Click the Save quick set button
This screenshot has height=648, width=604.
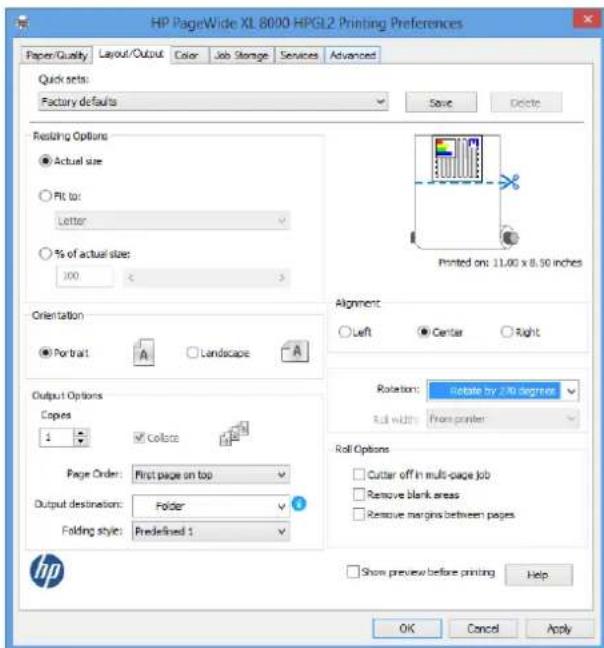441,102
